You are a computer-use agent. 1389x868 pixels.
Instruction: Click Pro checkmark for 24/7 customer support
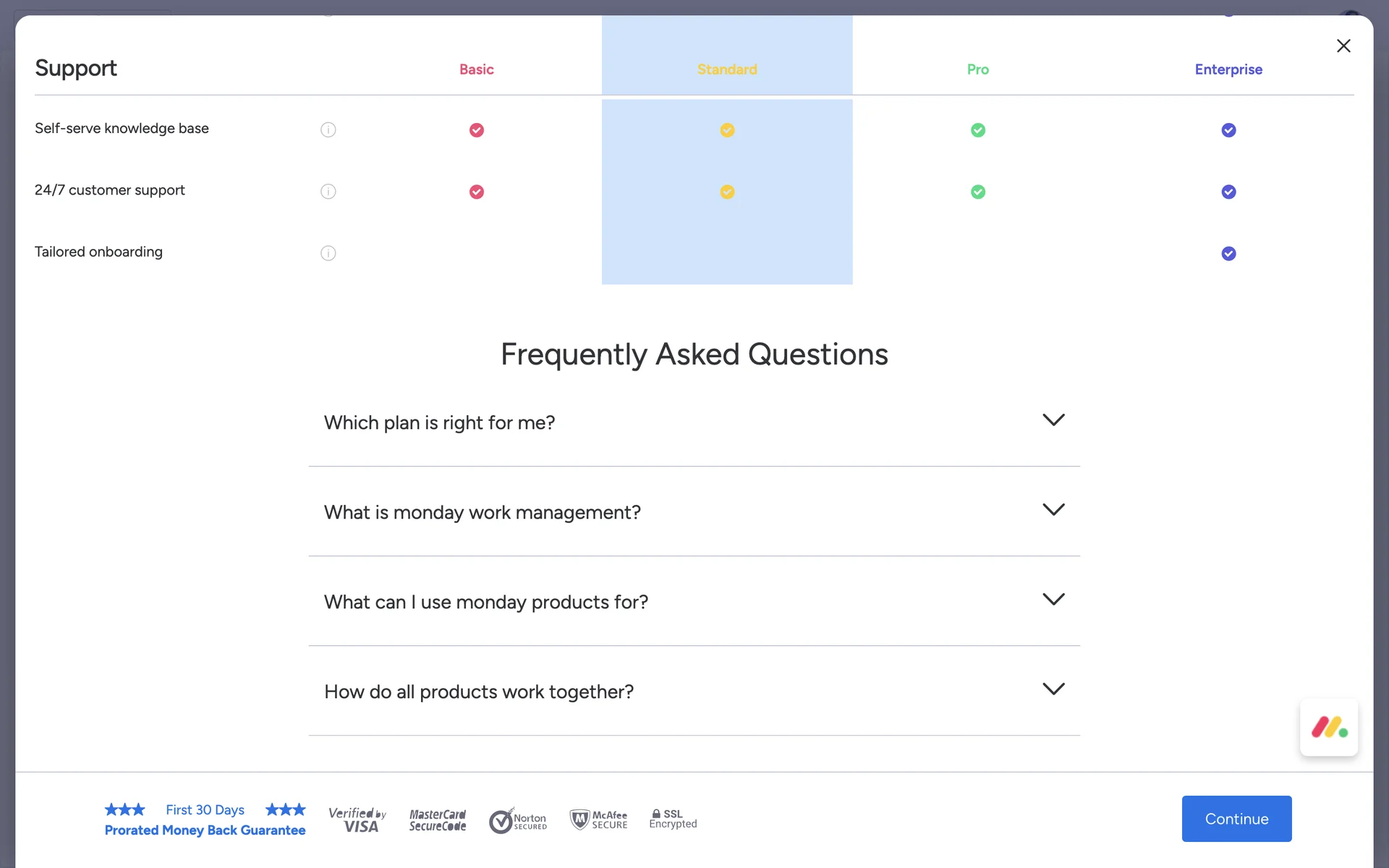(x=977, y=192)
